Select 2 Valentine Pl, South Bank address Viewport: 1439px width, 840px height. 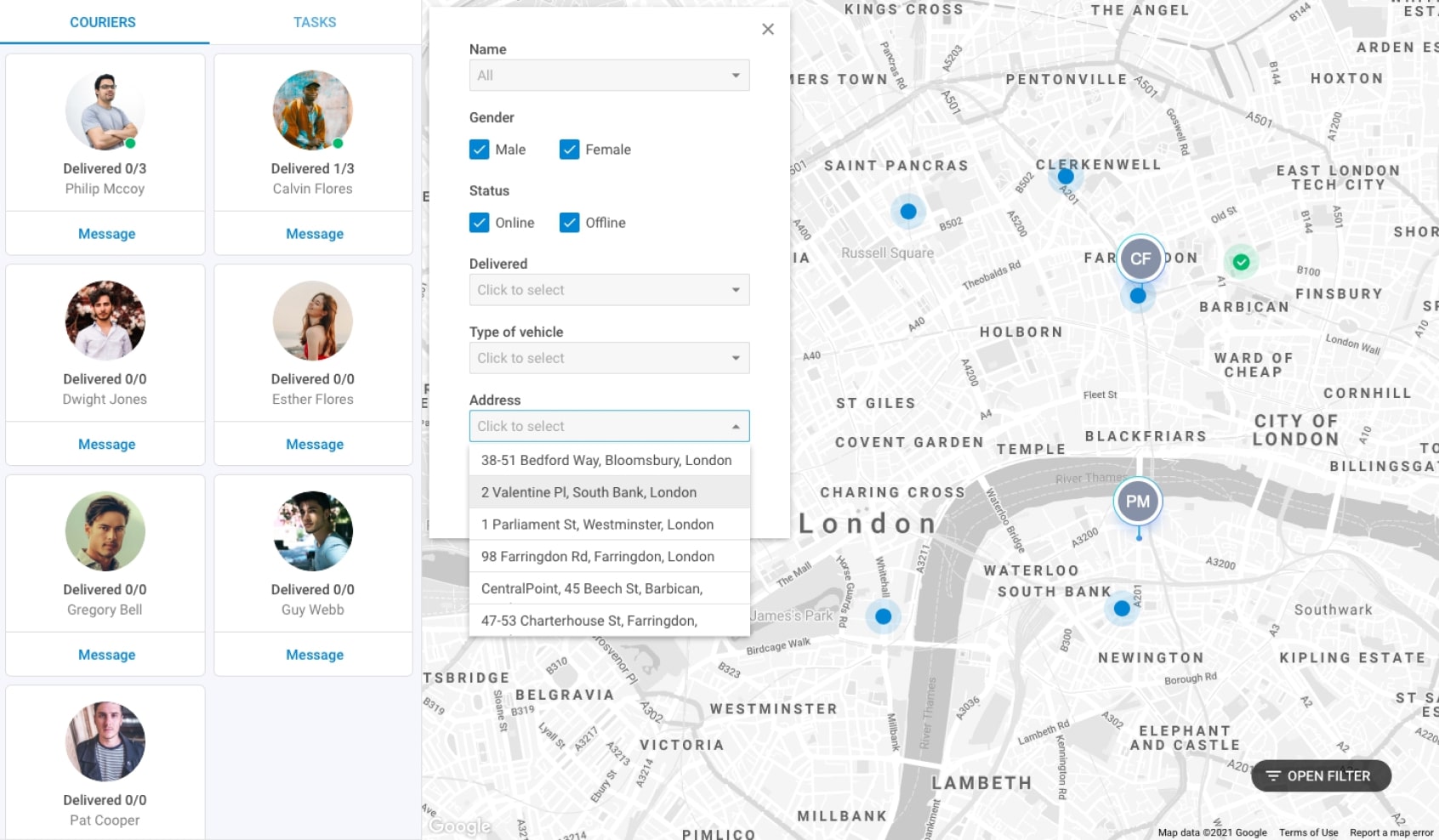(x=610, y=492)
